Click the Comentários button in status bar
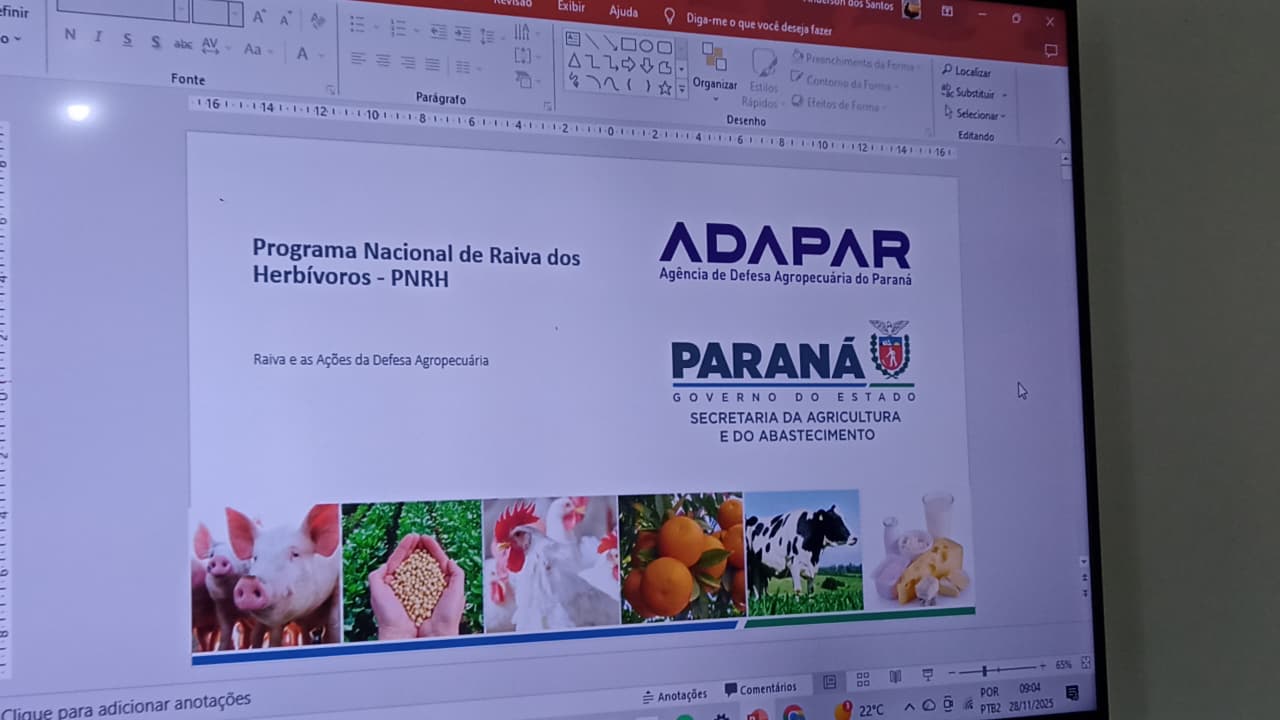 pyautogui.click(x=761, y=689)
